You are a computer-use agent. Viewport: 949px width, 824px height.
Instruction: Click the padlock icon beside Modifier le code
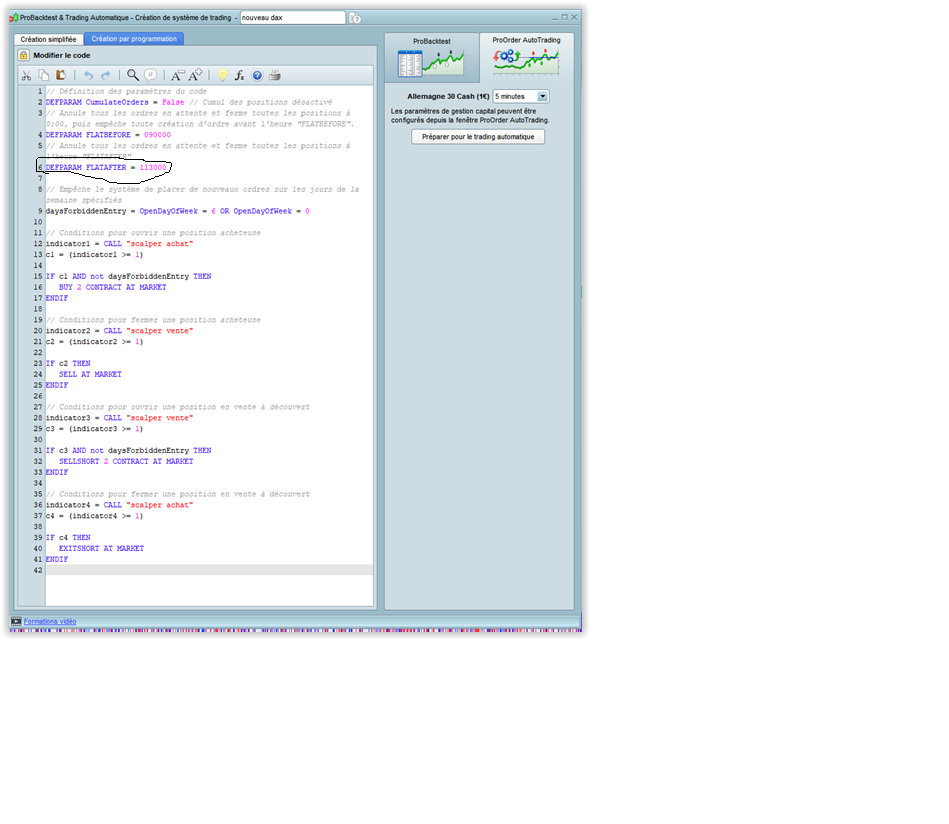[x=24, y=55]
